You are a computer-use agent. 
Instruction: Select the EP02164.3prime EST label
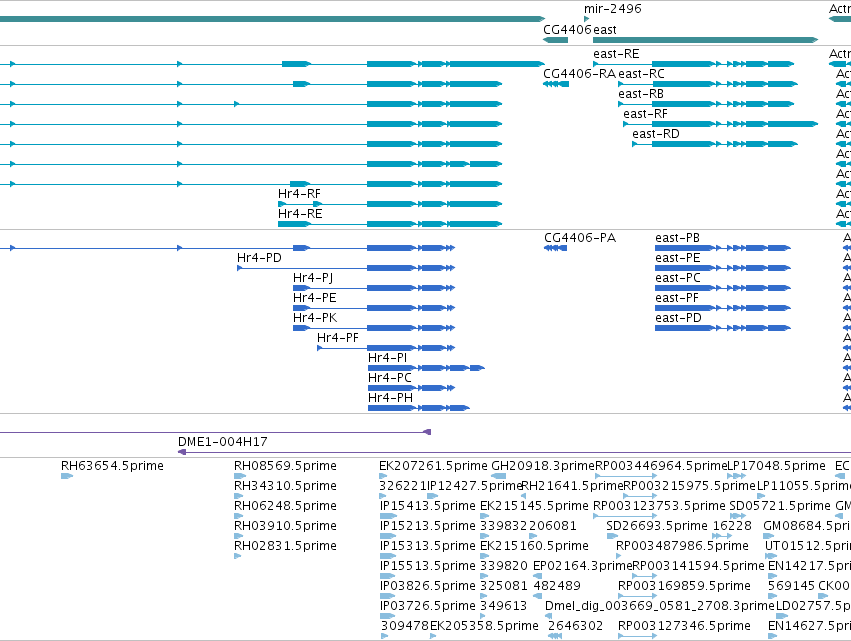582,566
